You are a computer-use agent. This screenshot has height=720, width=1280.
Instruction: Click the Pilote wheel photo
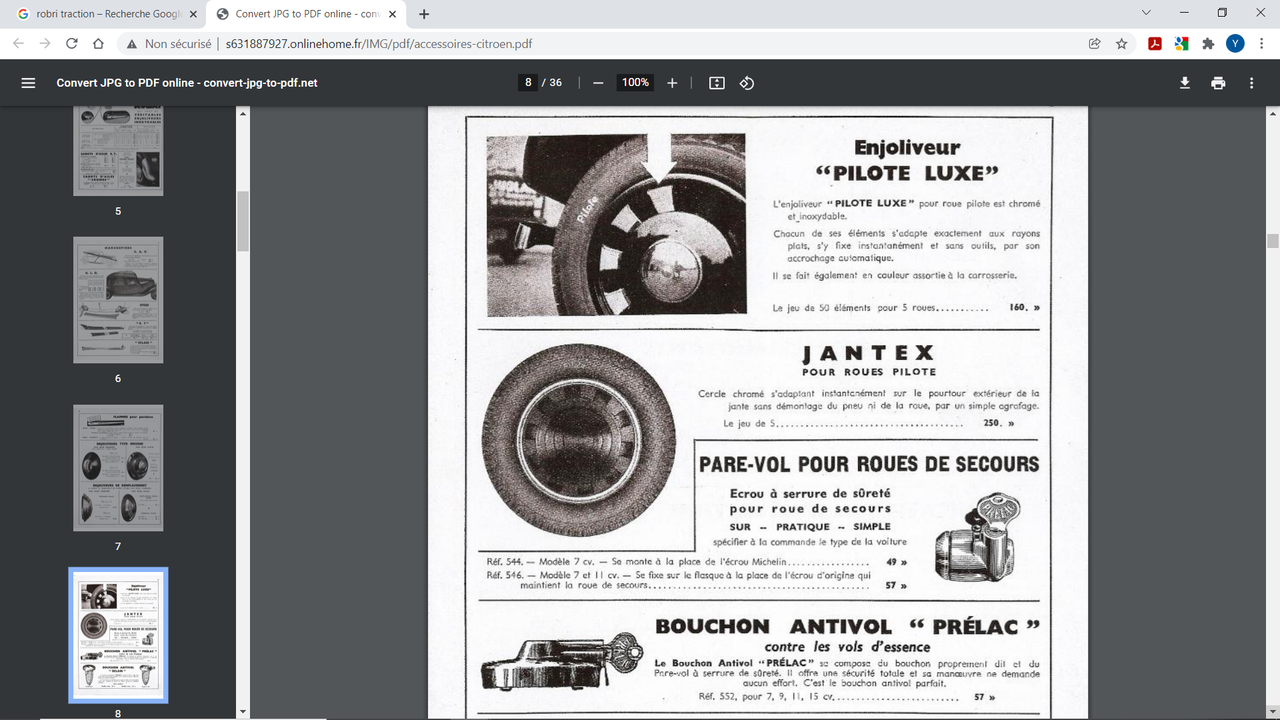point(616,225)
